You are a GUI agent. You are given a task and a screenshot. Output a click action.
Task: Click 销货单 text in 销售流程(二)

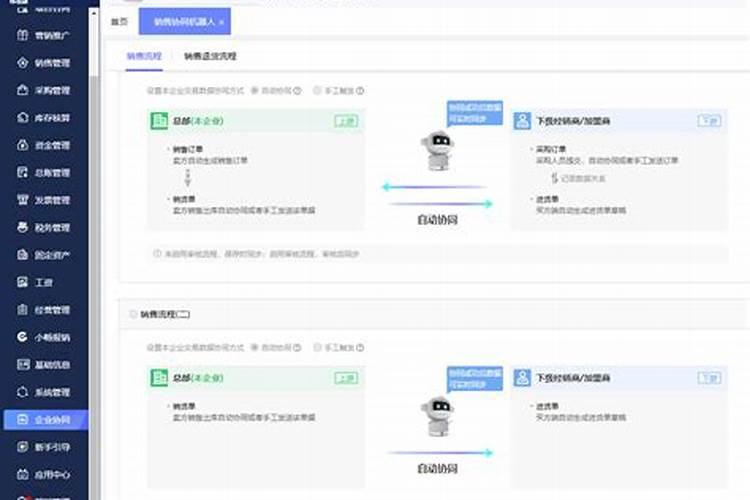184,406
